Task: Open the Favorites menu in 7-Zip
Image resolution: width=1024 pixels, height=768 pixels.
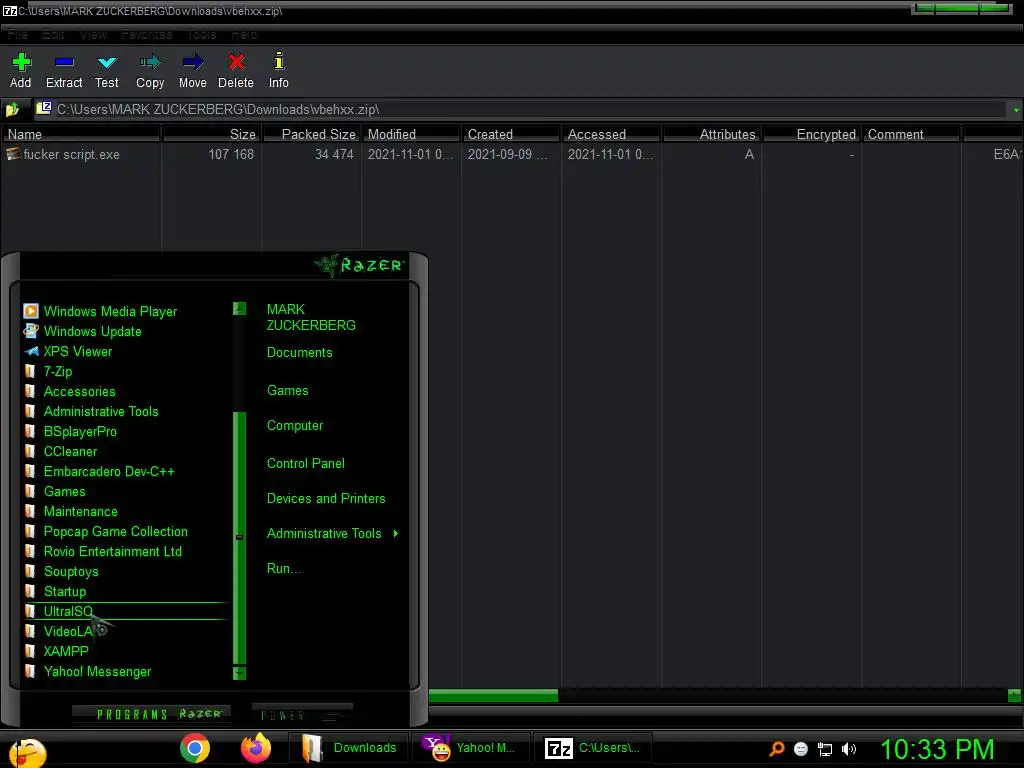Action: click(x=147, y=35)
